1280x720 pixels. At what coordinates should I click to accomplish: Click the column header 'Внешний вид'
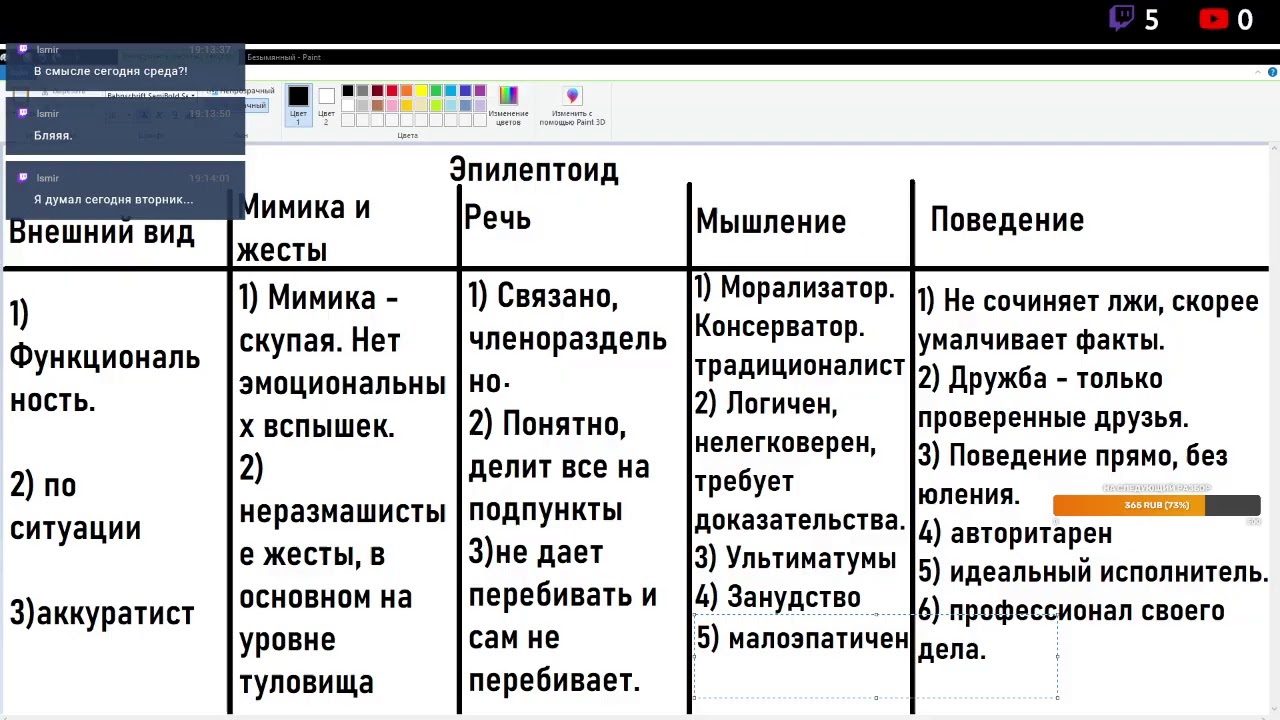coord(102,232)
